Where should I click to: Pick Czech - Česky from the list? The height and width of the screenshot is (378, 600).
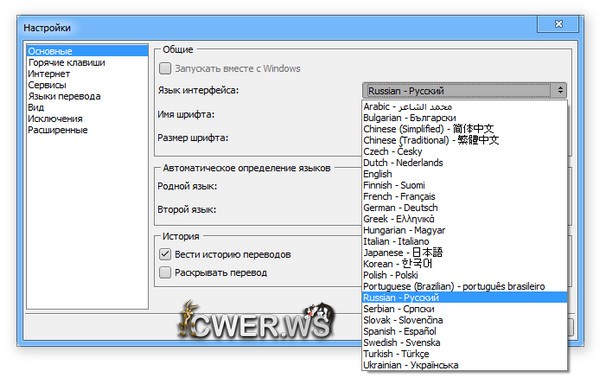pos(464,151)
